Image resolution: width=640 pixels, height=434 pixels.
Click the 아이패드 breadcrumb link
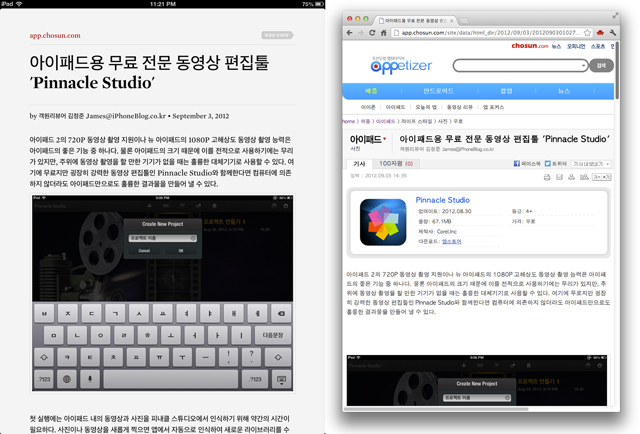(385, 121)
